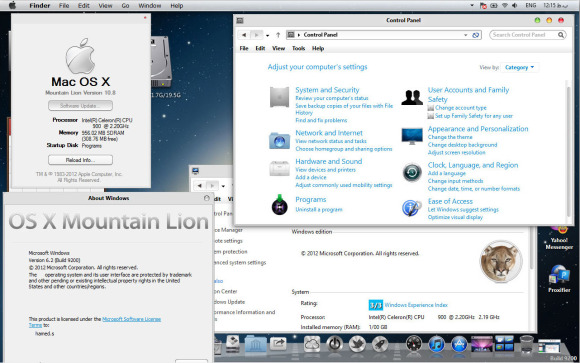The height and width of the screenshot is (363, 580).
Task: Open the Go menu in Finder bar
Action: [x=125, y=6]
